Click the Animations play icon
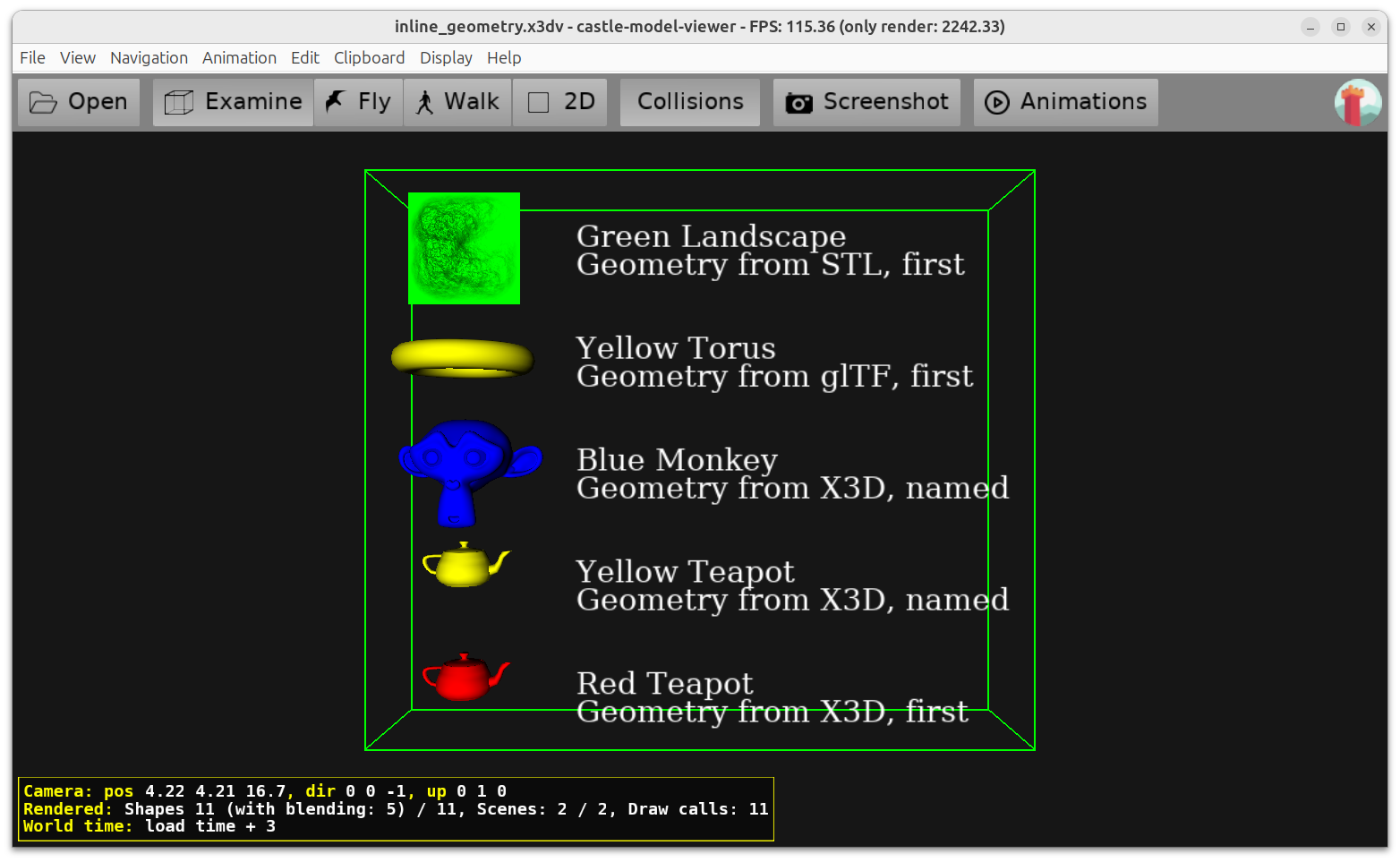Image resolution: width=1400 pixels, height=862 pixels. 996,103
